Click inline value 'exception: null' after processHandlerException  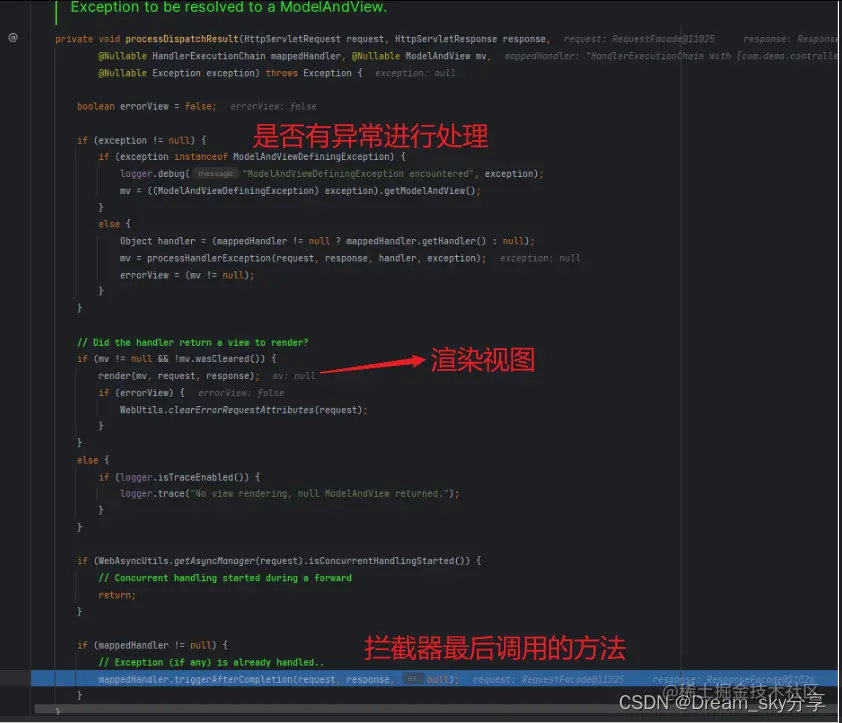pyautogui.click(x=540, y=258)
